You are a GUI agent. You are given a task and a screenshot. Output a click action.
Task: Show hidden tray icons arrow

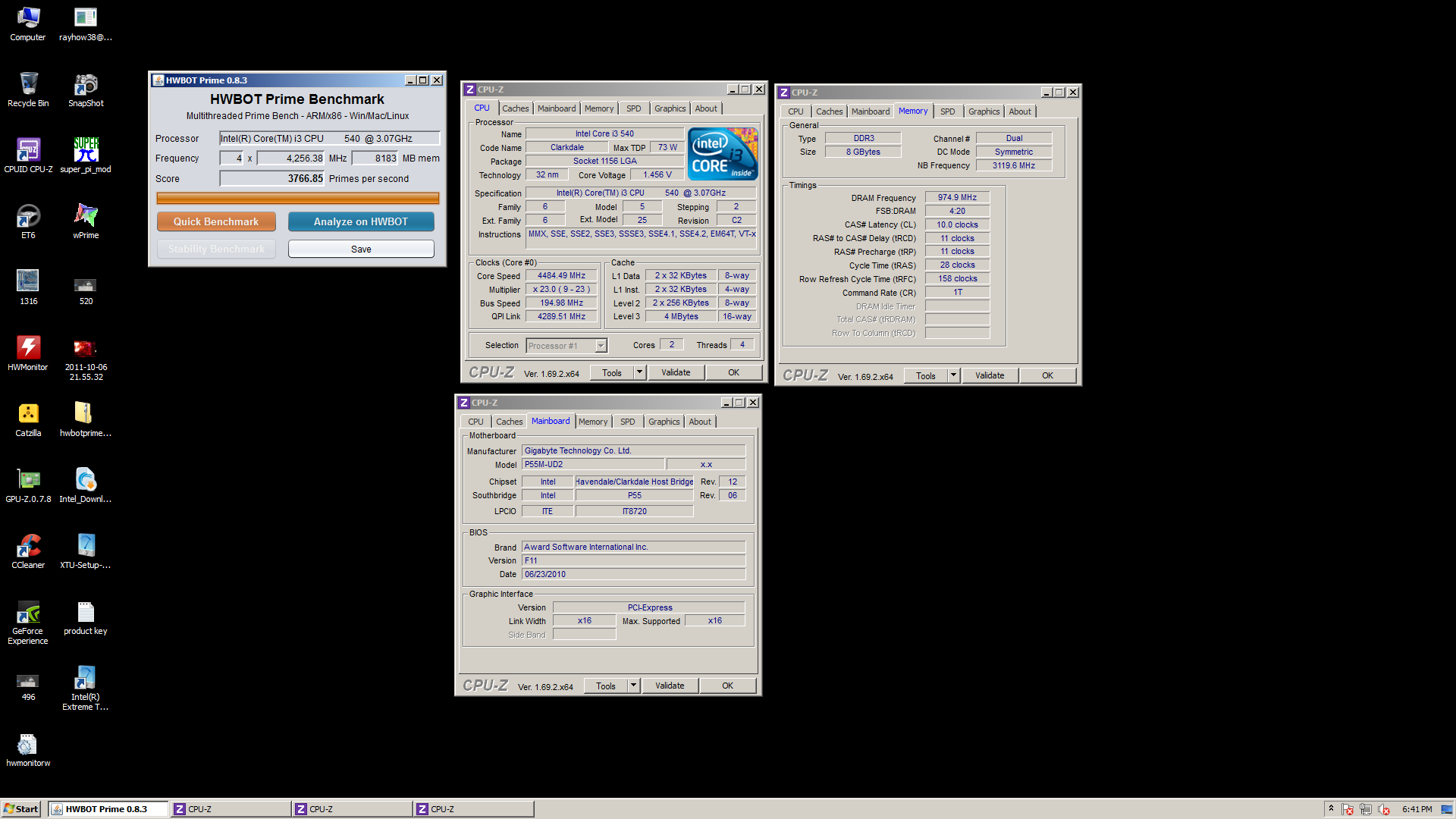[1331, 809]
